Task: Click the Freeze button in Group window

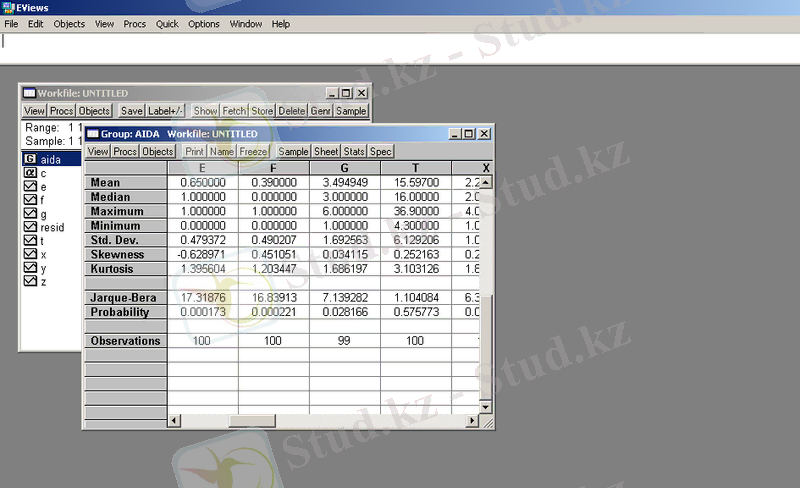Action: (x=253, y=151)
